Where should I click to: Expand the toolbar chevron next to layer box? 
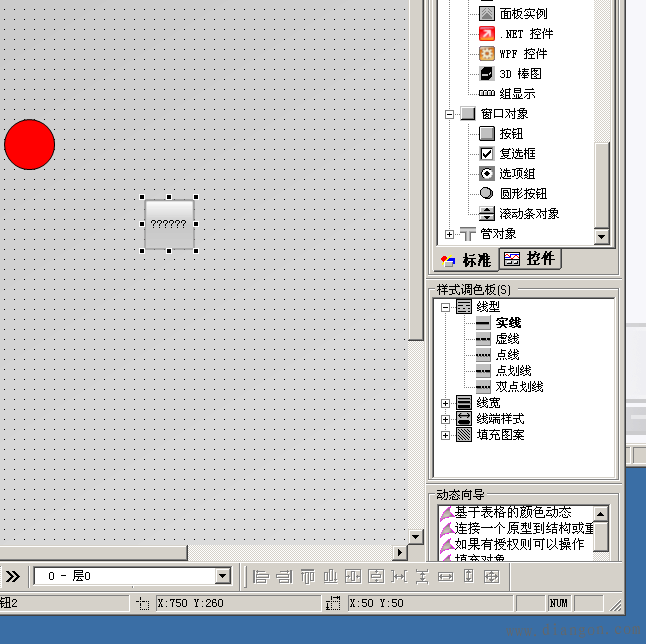(x=13, y=576)
